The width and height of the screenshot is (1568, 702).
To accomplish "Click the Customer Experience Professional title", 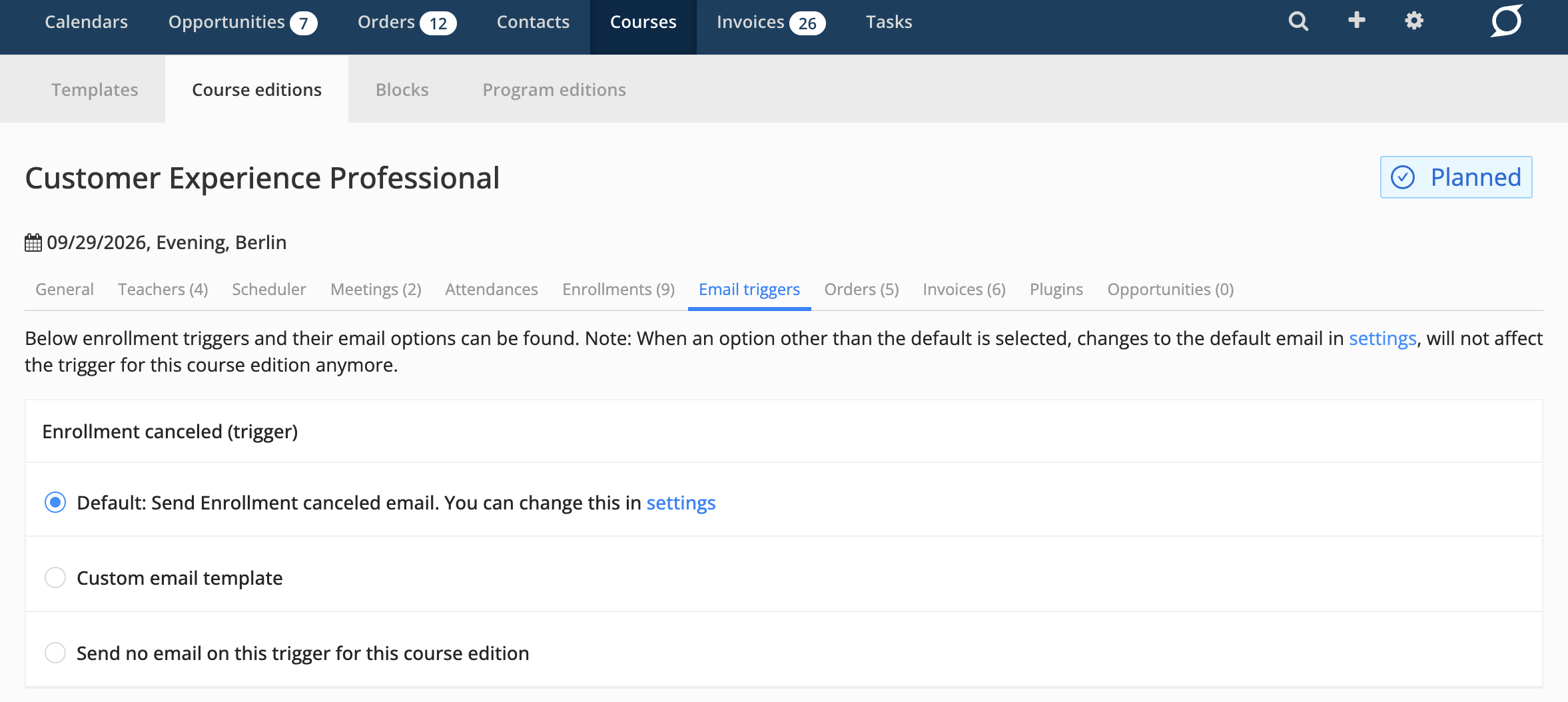I will coord(262,178).
